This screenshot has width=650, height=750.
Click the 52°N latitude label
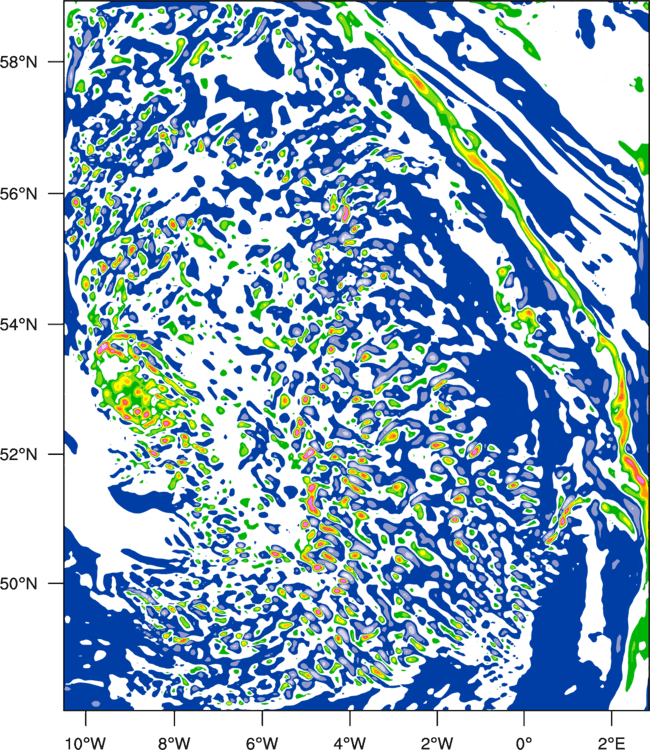pos(19,454)
